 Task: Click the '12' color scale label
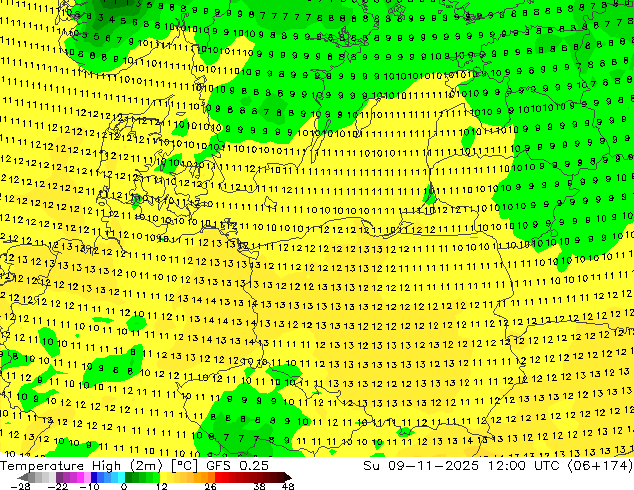[x=162, y=486]
